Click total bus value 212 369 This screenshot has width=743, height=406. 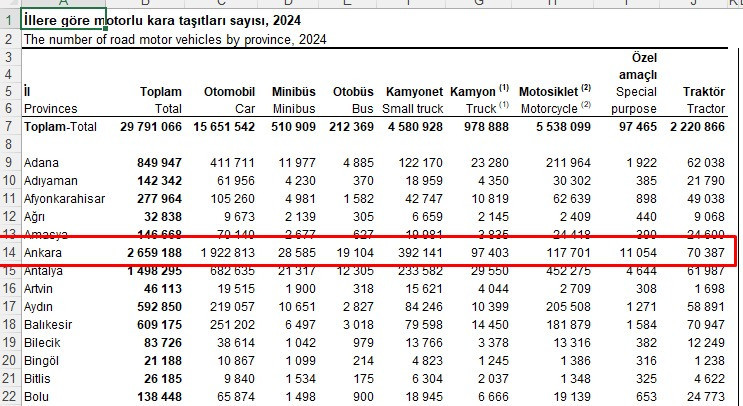click(x=351, y=127)
